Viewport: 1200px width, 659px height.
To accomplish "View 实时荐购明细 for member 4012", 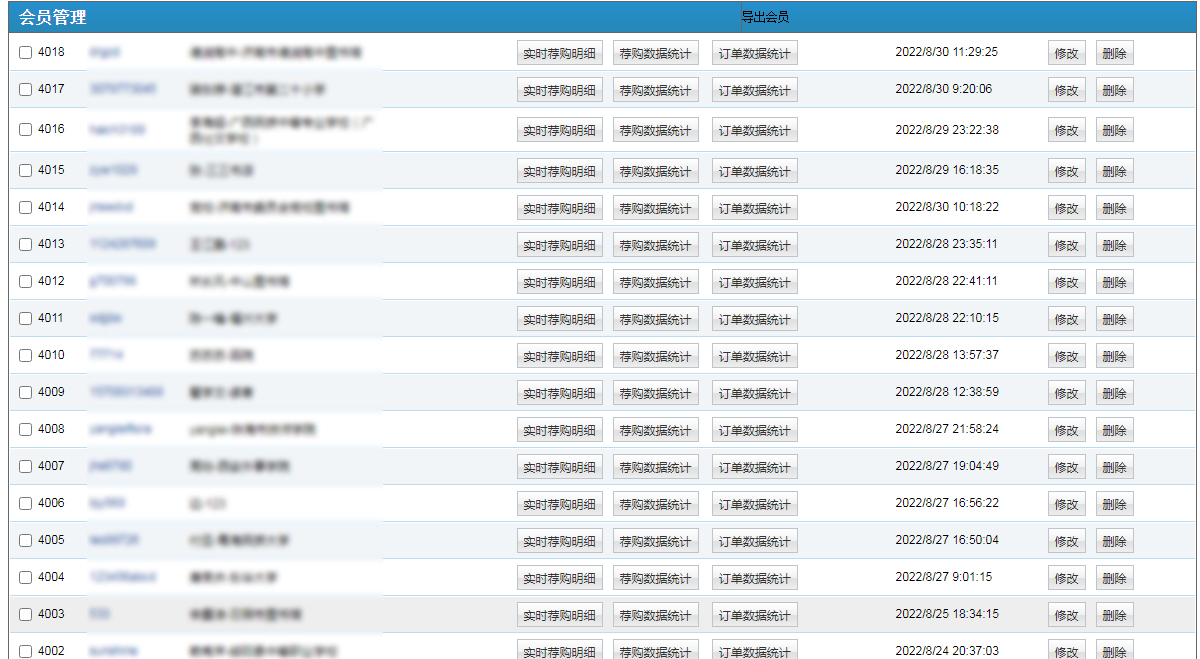I will click(559, 282).
